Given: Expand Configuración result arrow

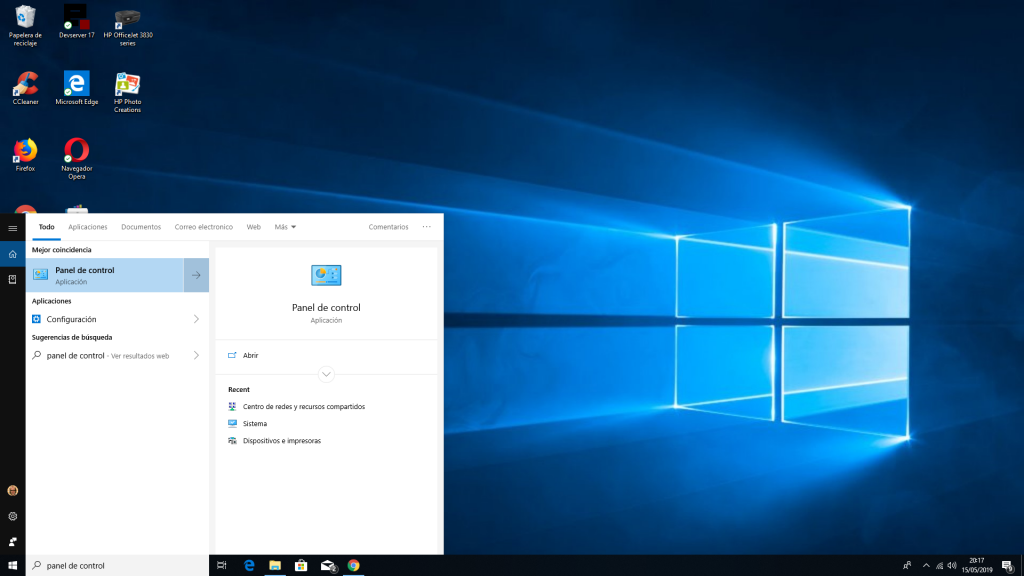Looking at the screenshot, I should (196, 319).
